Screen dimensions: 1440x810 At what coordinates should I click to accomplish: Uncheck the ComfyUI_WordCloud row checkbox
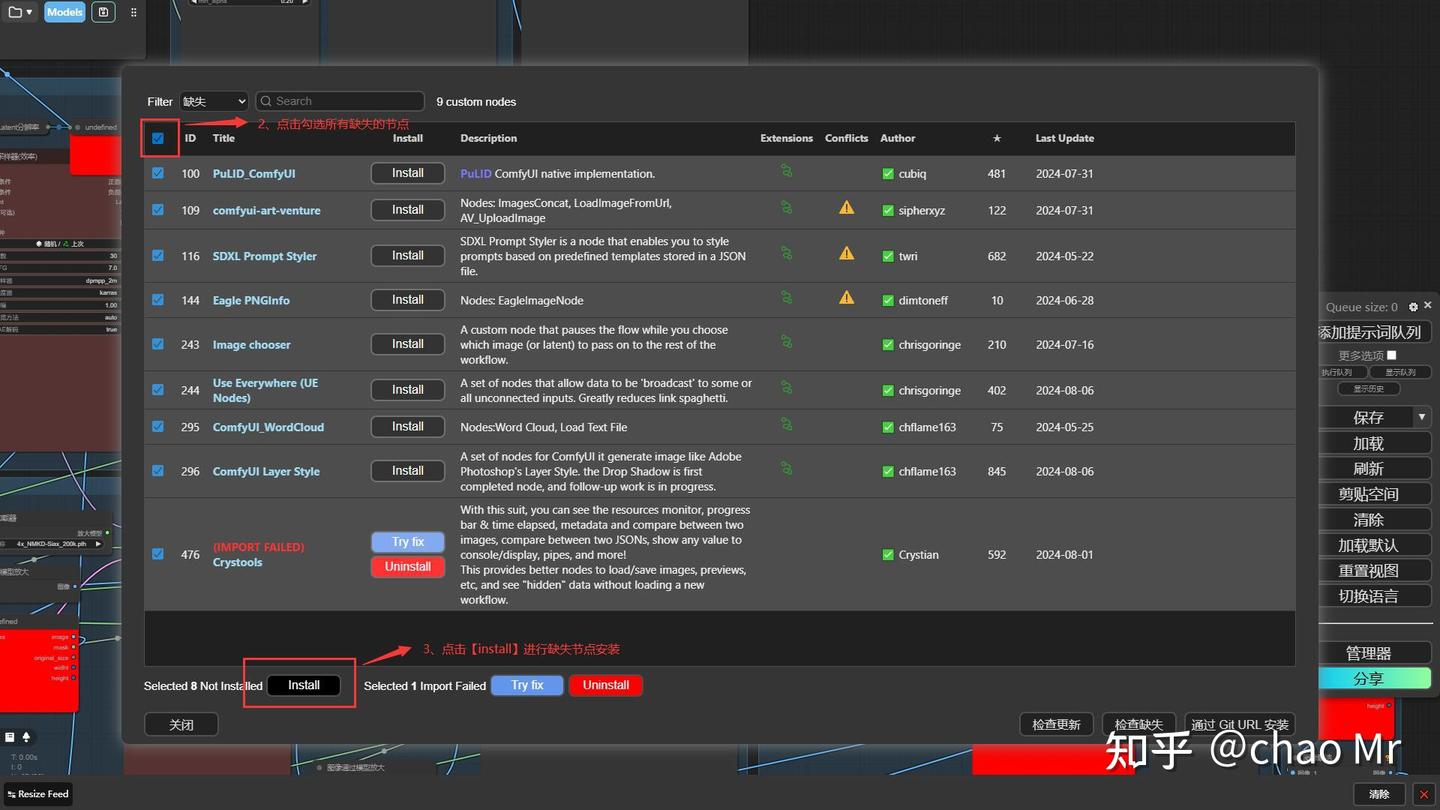tap(158, 426)
